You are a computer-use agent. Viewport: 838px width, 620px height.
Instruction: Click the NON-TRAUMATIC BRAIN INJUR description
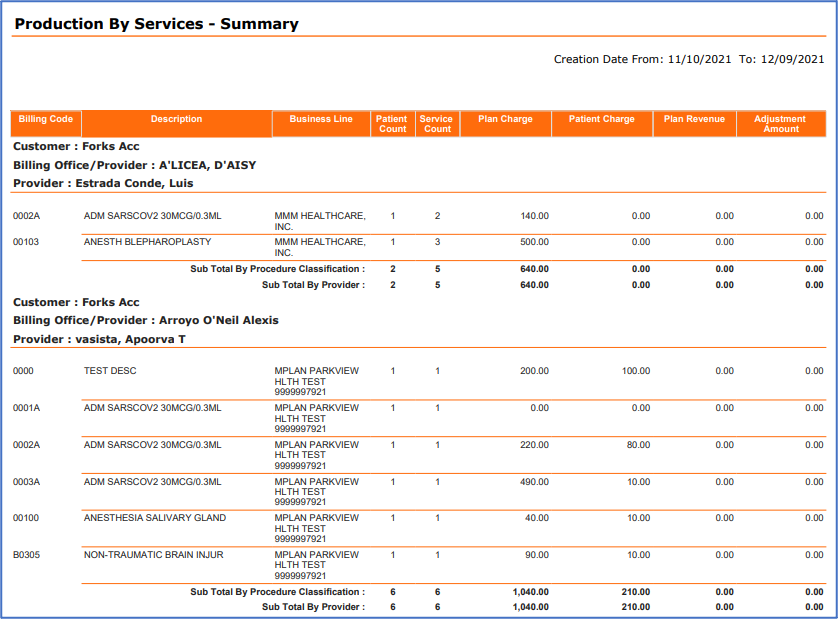tap(153, 555)
